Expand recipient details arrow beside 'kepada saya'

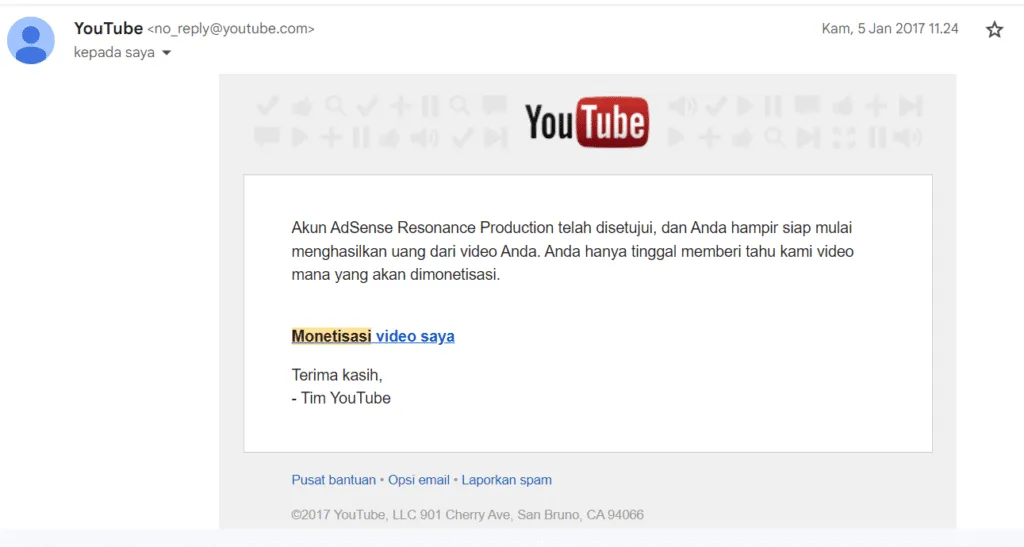166,53
